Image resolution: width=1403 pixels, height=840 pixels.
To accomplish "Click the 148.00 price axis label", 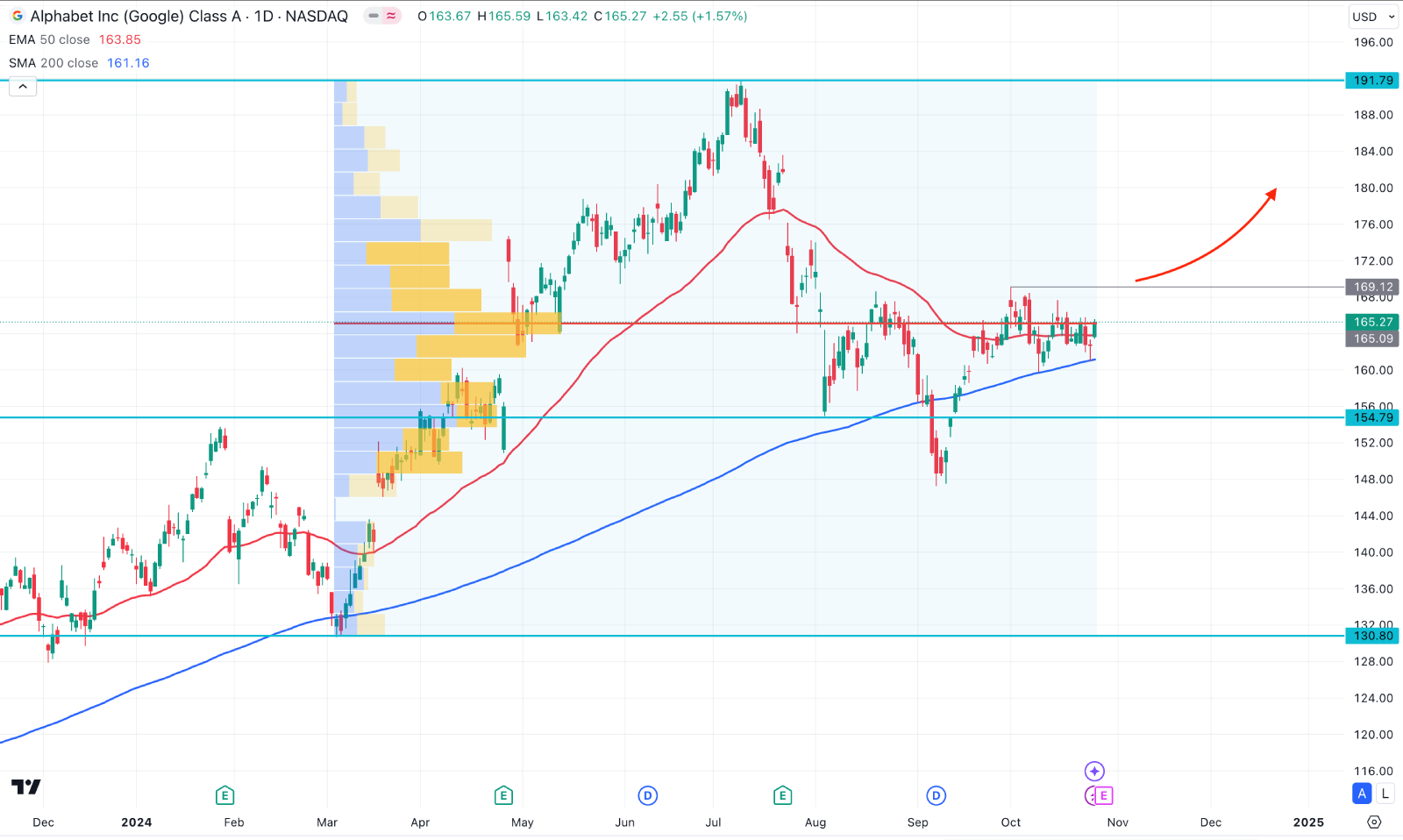I will tap(1373, 479).
